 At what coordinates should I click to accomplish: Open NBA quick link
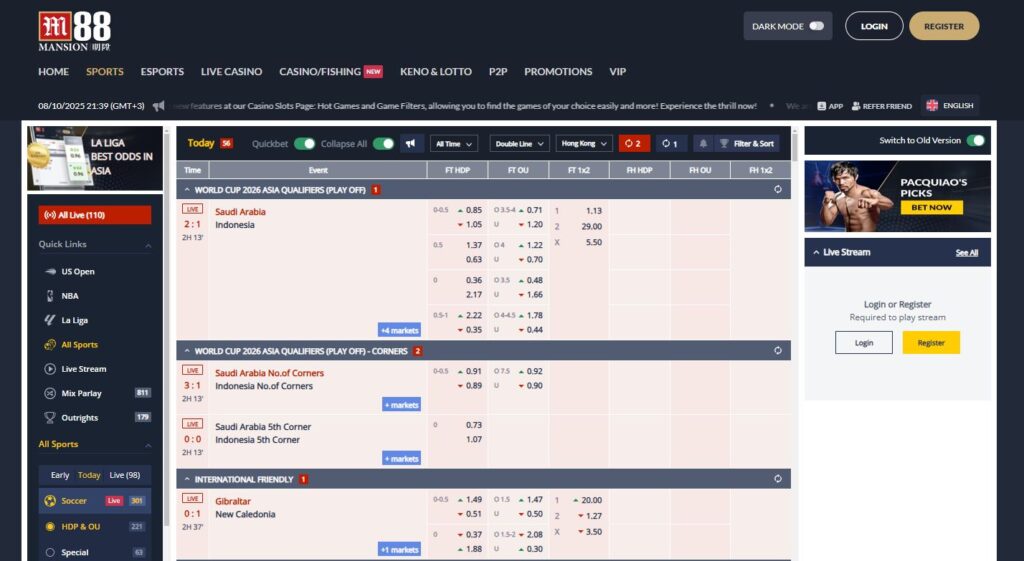(x=69, y=296)
